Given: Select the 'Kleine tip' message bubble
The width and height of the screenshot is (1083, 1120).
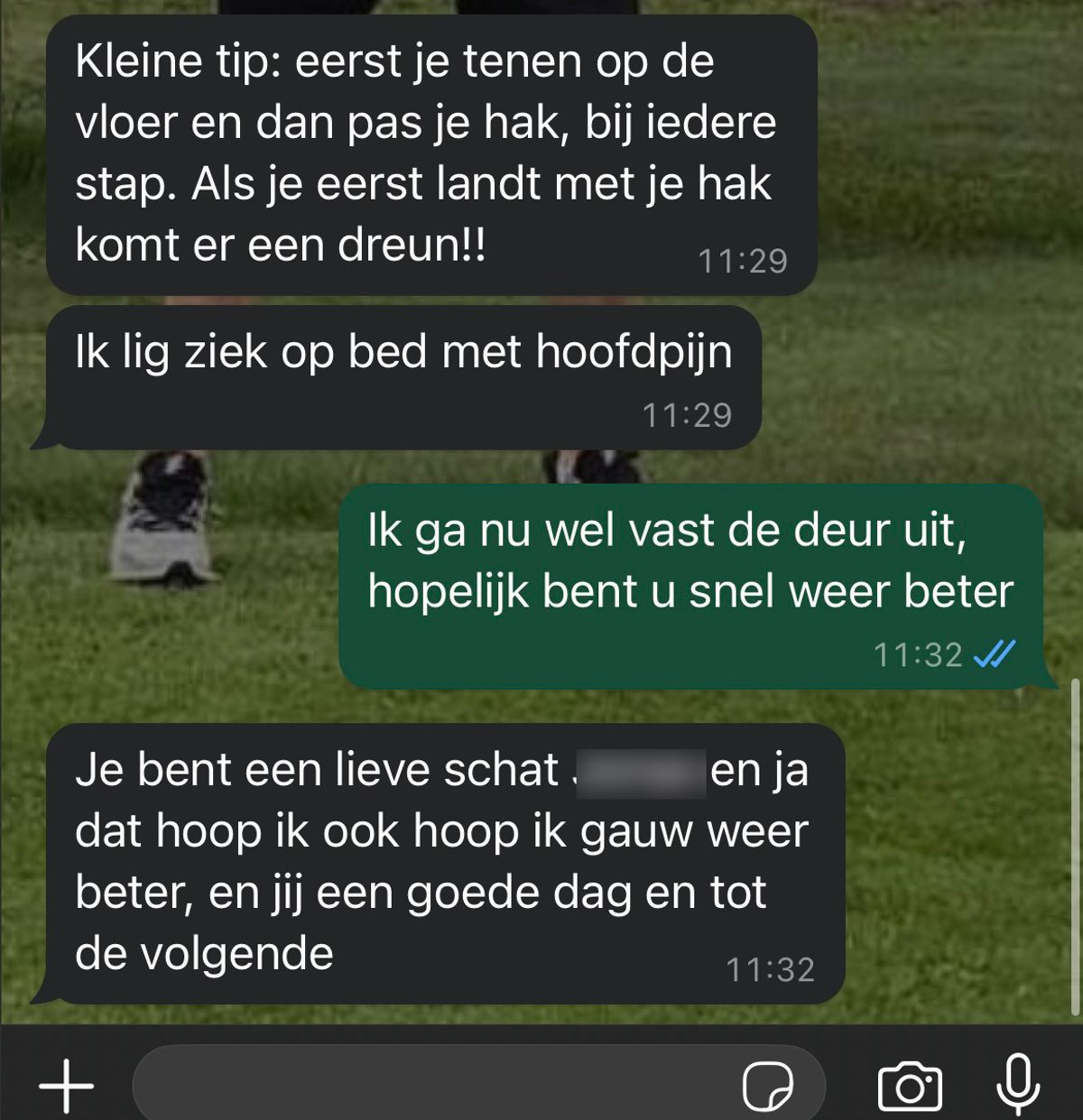Looking at the screenshot, I should click(x=431, y=154).
